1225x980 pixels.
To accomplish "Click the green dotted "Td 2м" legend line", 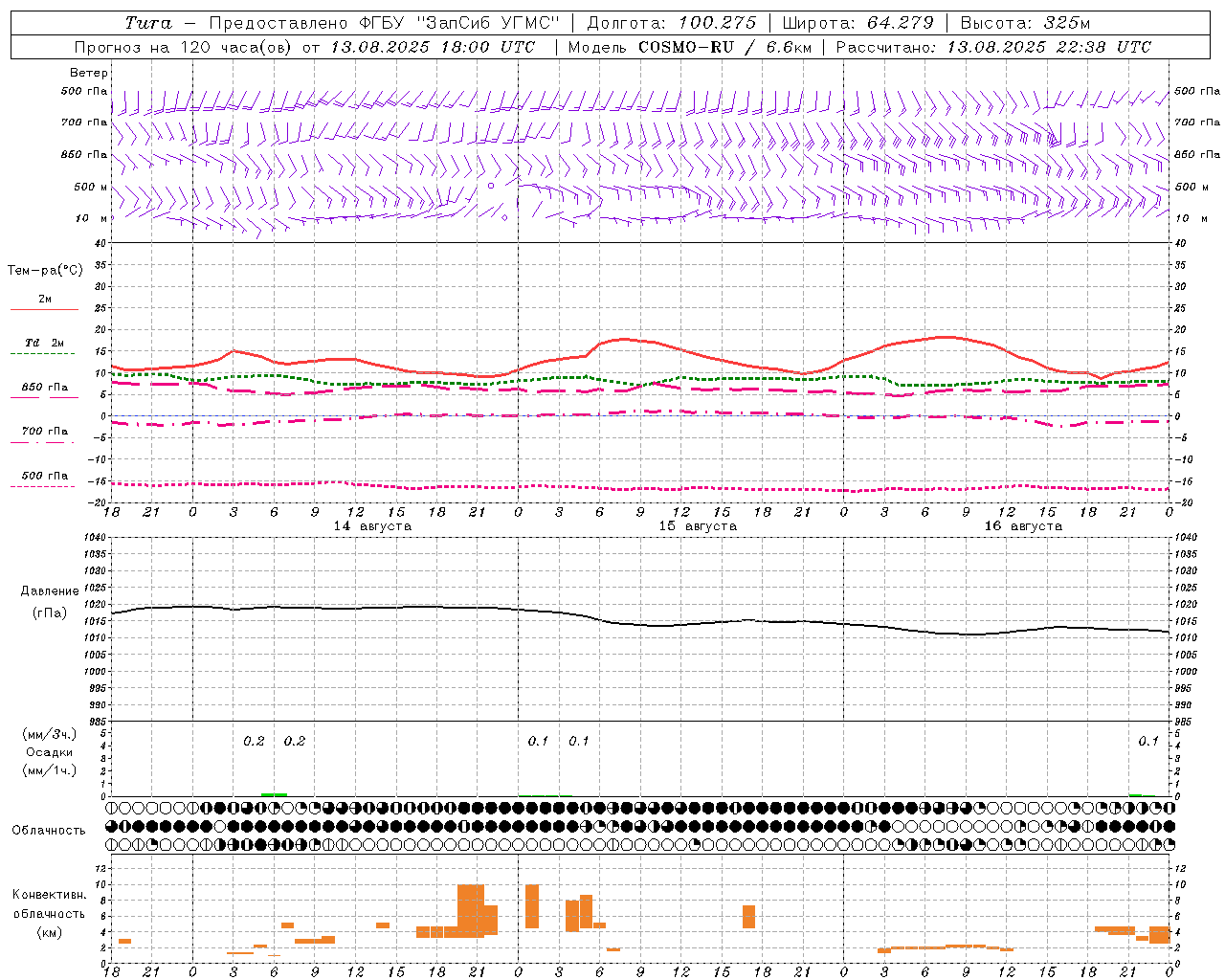I will 42,354.
